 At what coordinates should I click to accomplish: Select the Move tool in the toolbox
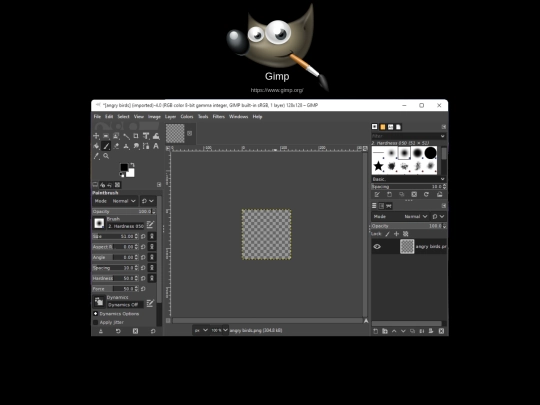tap(96, 136)
